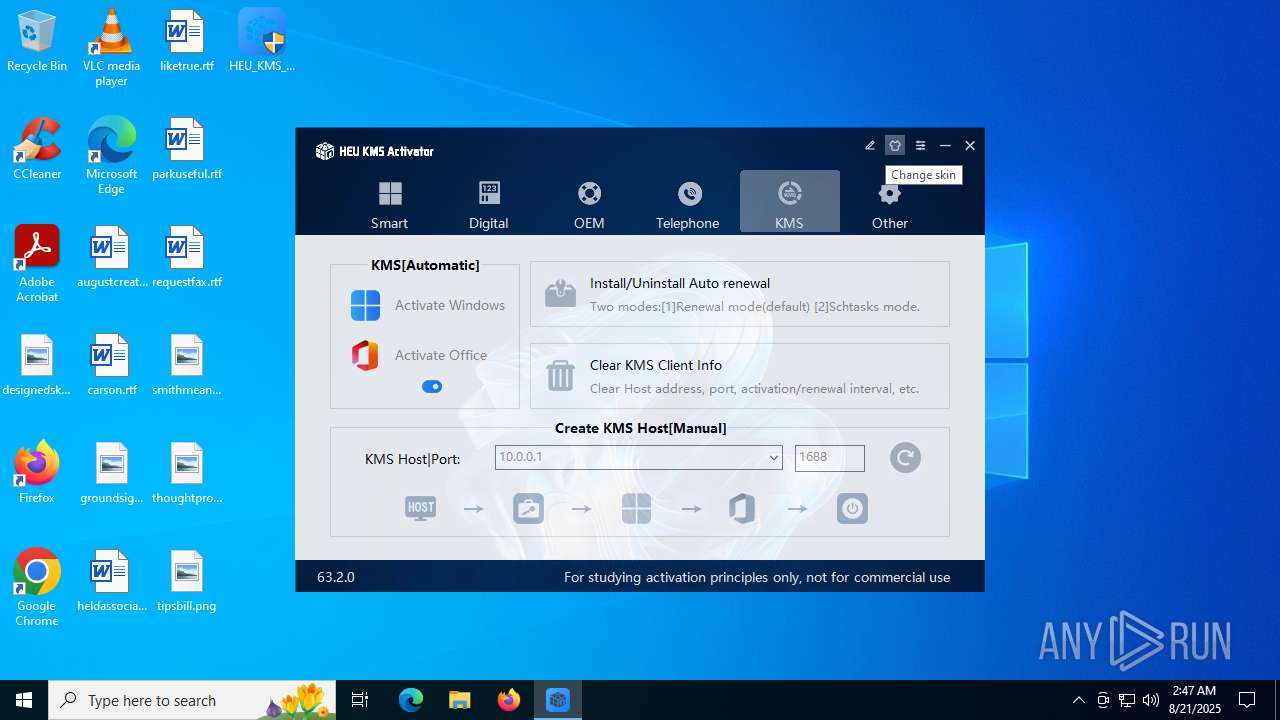The width and height of the screenshot is (1280, 720).
Task: Select the Recycle Bin desktop icon
Action: tap(37, 42)
